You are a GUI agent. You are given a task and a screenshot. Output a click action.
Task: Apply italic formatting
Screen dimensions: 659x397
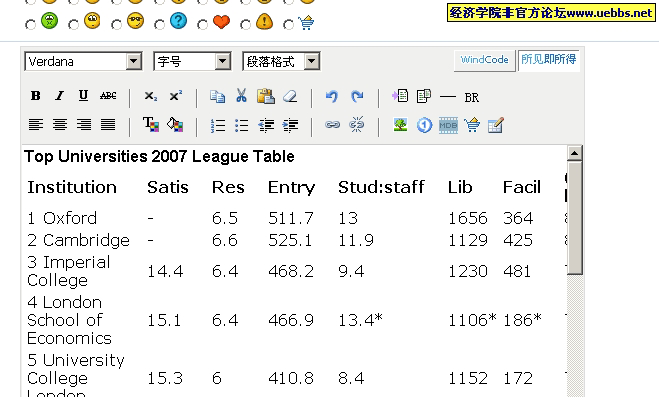pyautogui.click(x=60, y=96)
